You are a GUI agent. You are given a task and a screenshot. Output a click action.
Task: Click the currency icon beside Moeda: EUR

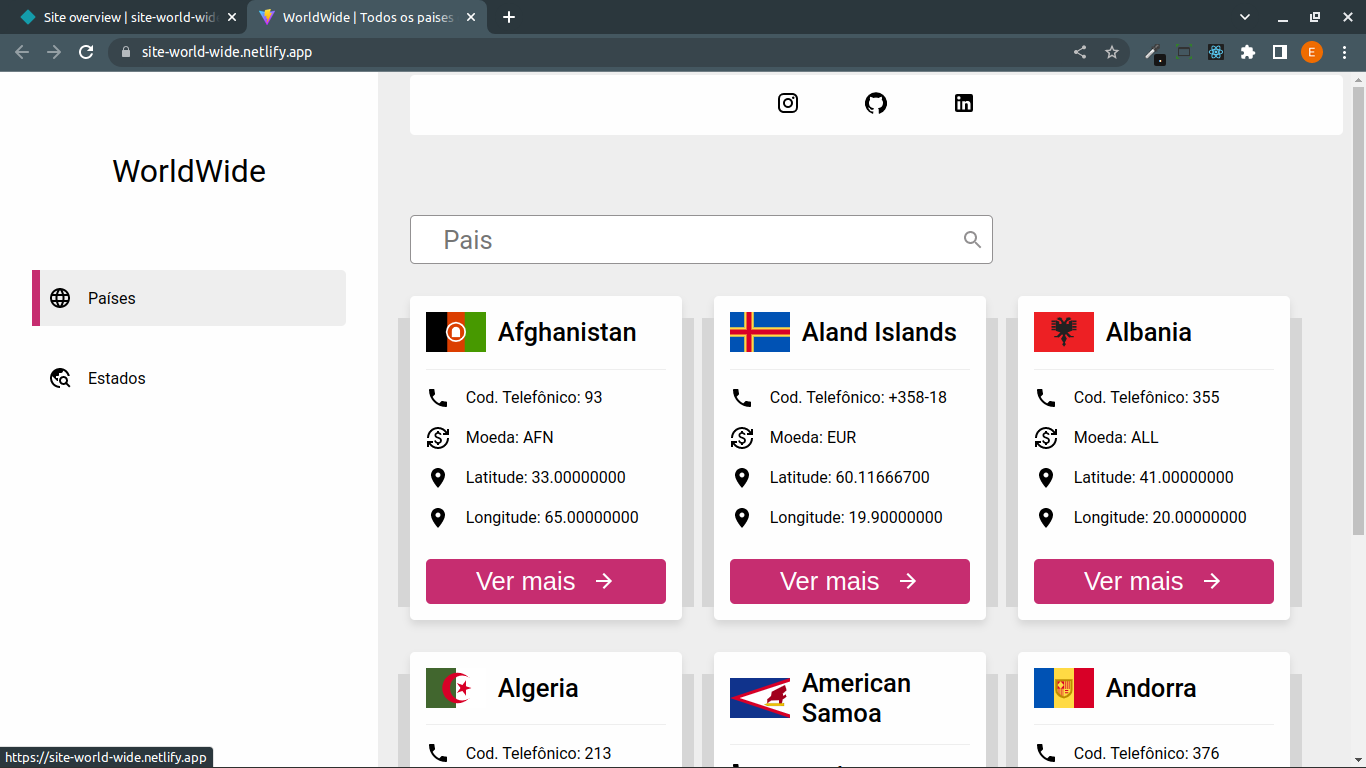click(742, 437)
